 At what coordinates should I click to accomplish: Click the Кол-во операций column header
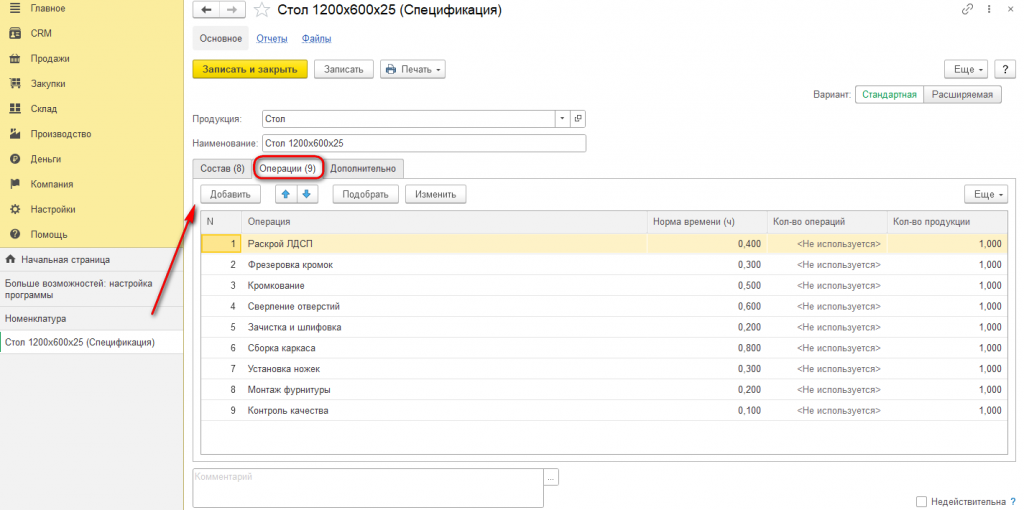pos(827,222)
